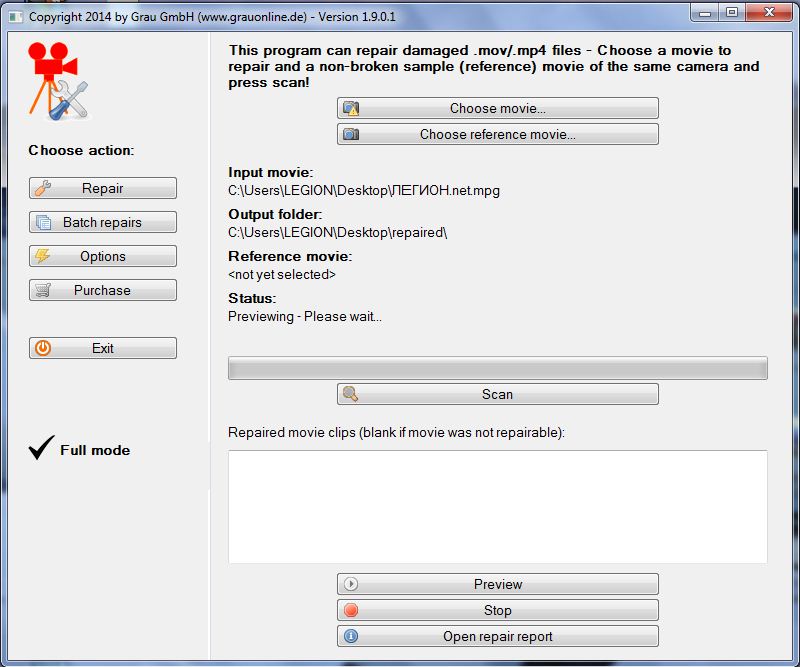The height and width of the screenshot is (667, 800).
Task: Click inside the repaired movie clips list
Action: pyautogui.click(x=497, y=506)
